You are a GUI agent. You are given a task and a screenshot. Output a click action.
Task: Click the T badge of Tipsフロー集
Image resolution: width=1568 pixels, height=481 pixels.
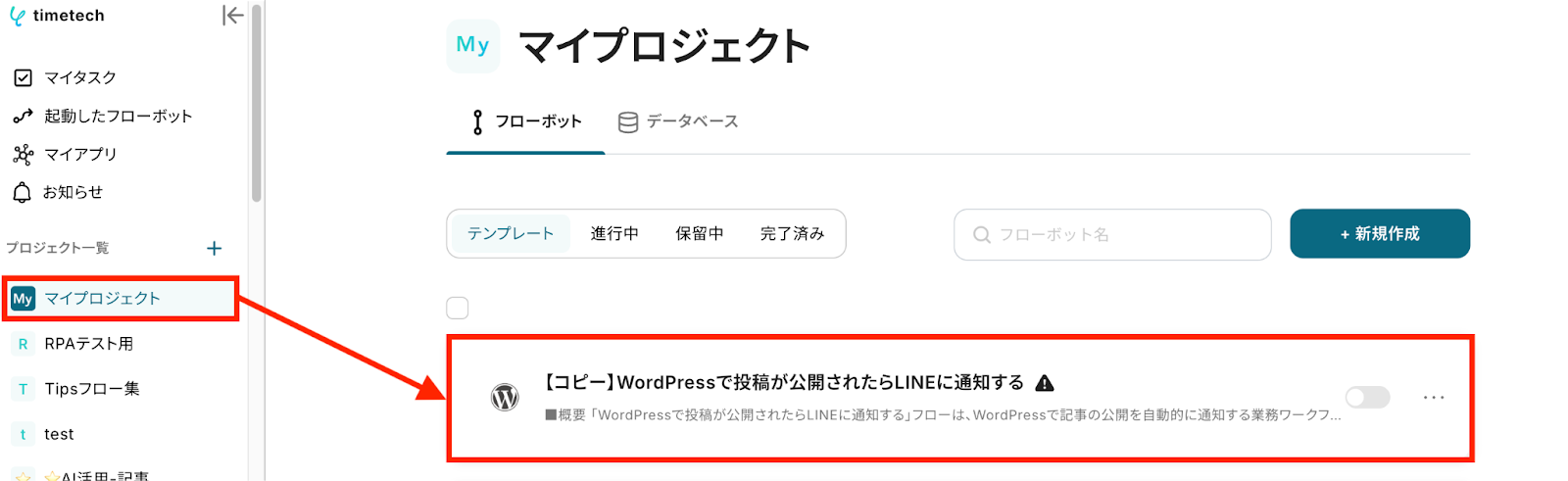[23, 389]
